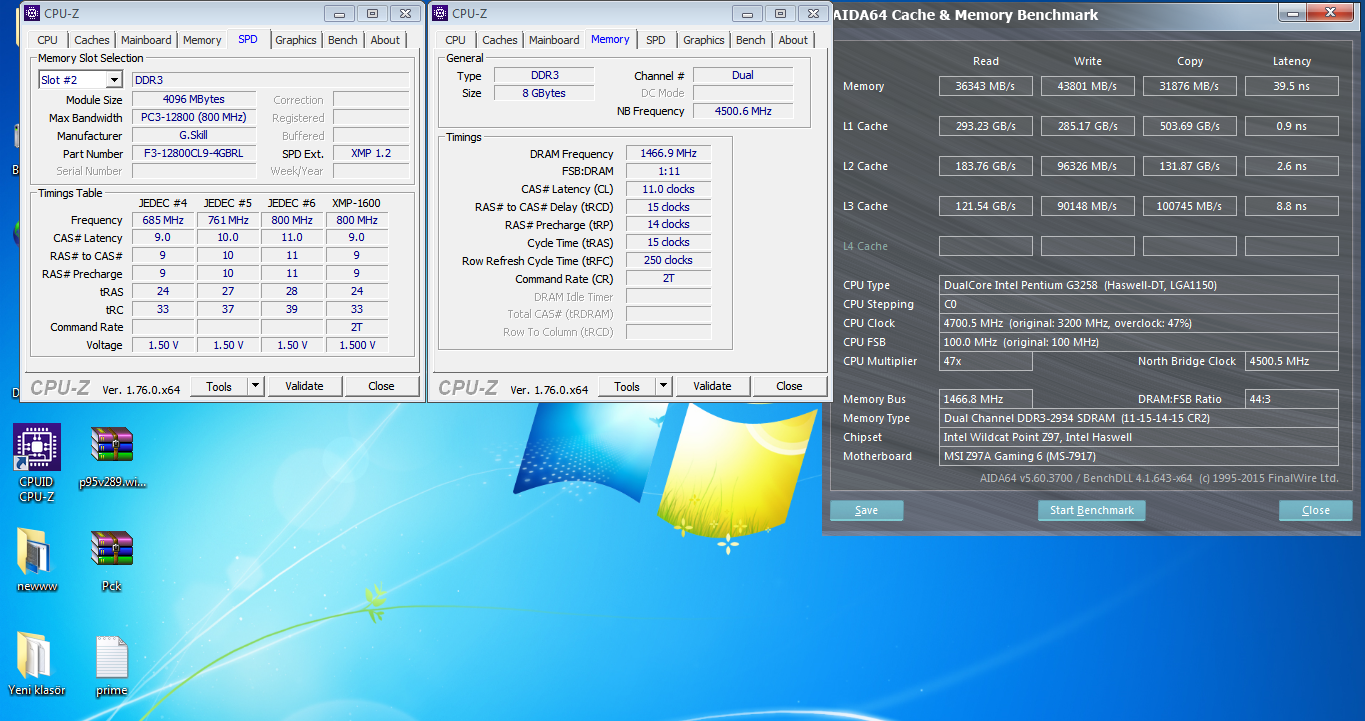The height and width of the screenshot is (721, 1365).
Task: Click Validate in the Memory CPU-Z window
Action: pos(712,386)
